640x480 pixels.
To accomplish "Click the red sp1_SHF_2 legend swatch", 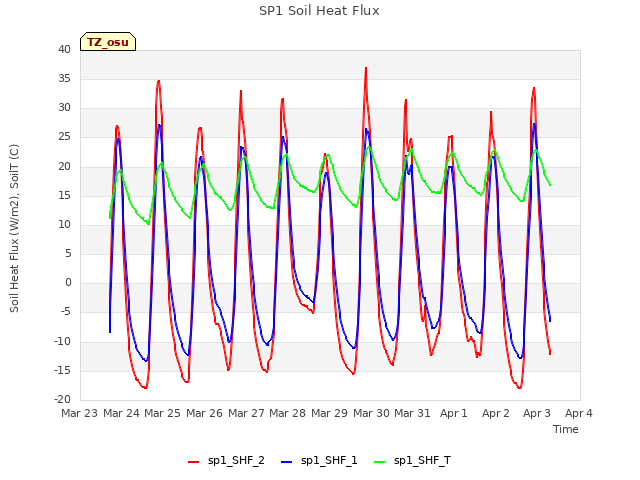I will click(x=193, y=462).
